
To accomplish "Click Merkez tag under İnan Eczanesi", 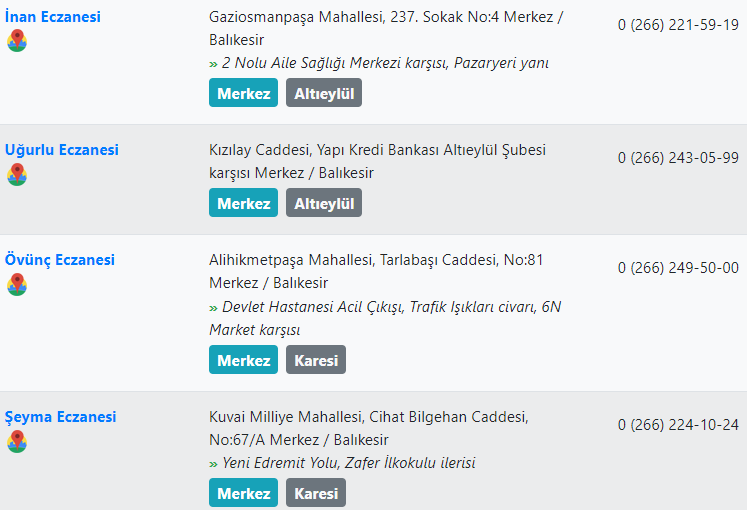I will click(x=243, y=93).
